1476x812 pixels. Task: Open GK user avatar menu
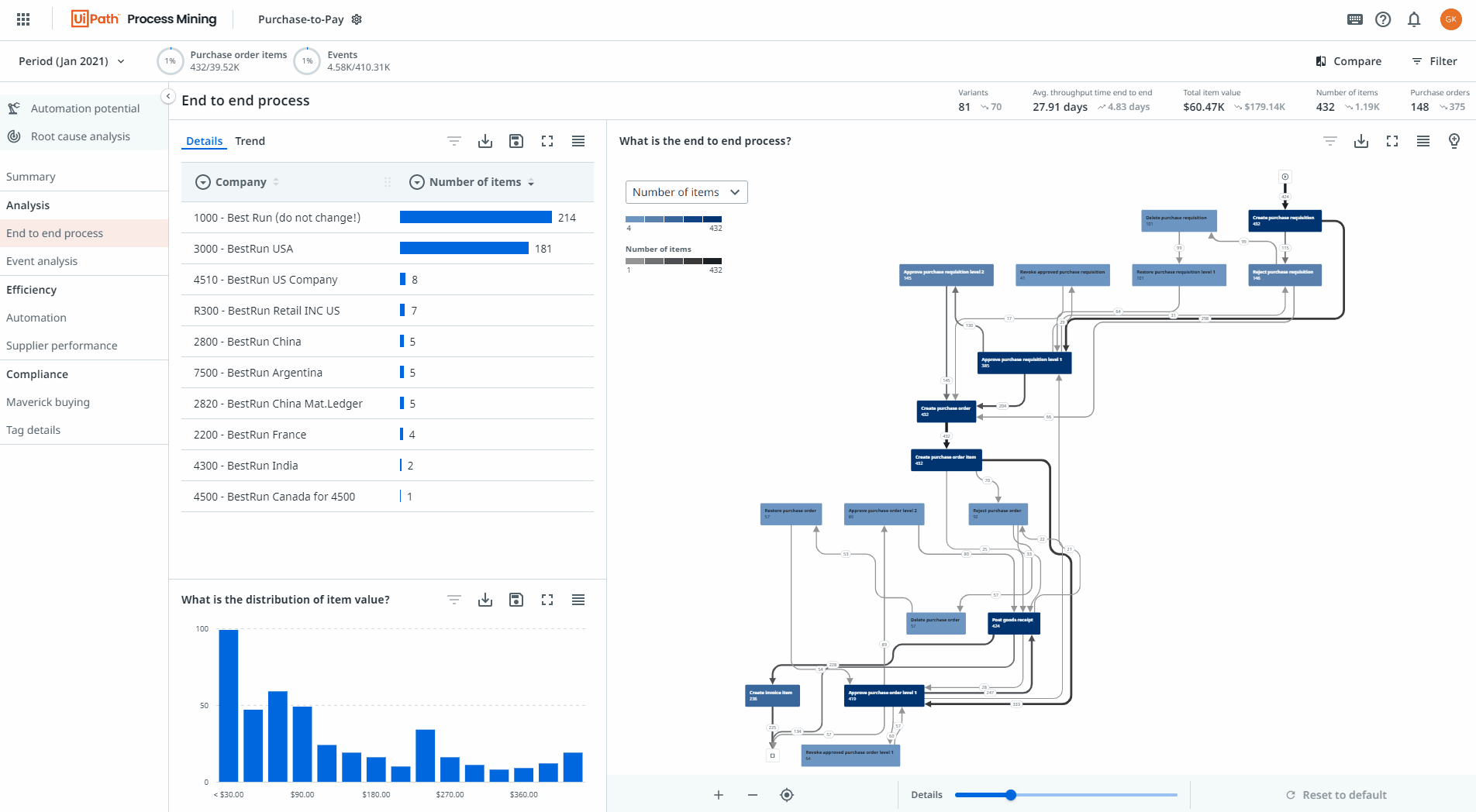[1450, 19]
